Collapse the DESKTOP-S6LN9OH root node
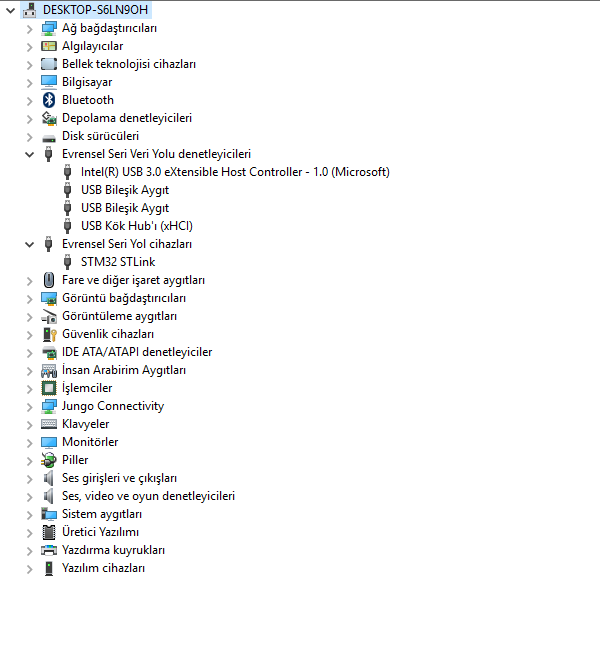The height and width of the screenshot is (671, 600). pyautogui.click(x=11, y=10)
